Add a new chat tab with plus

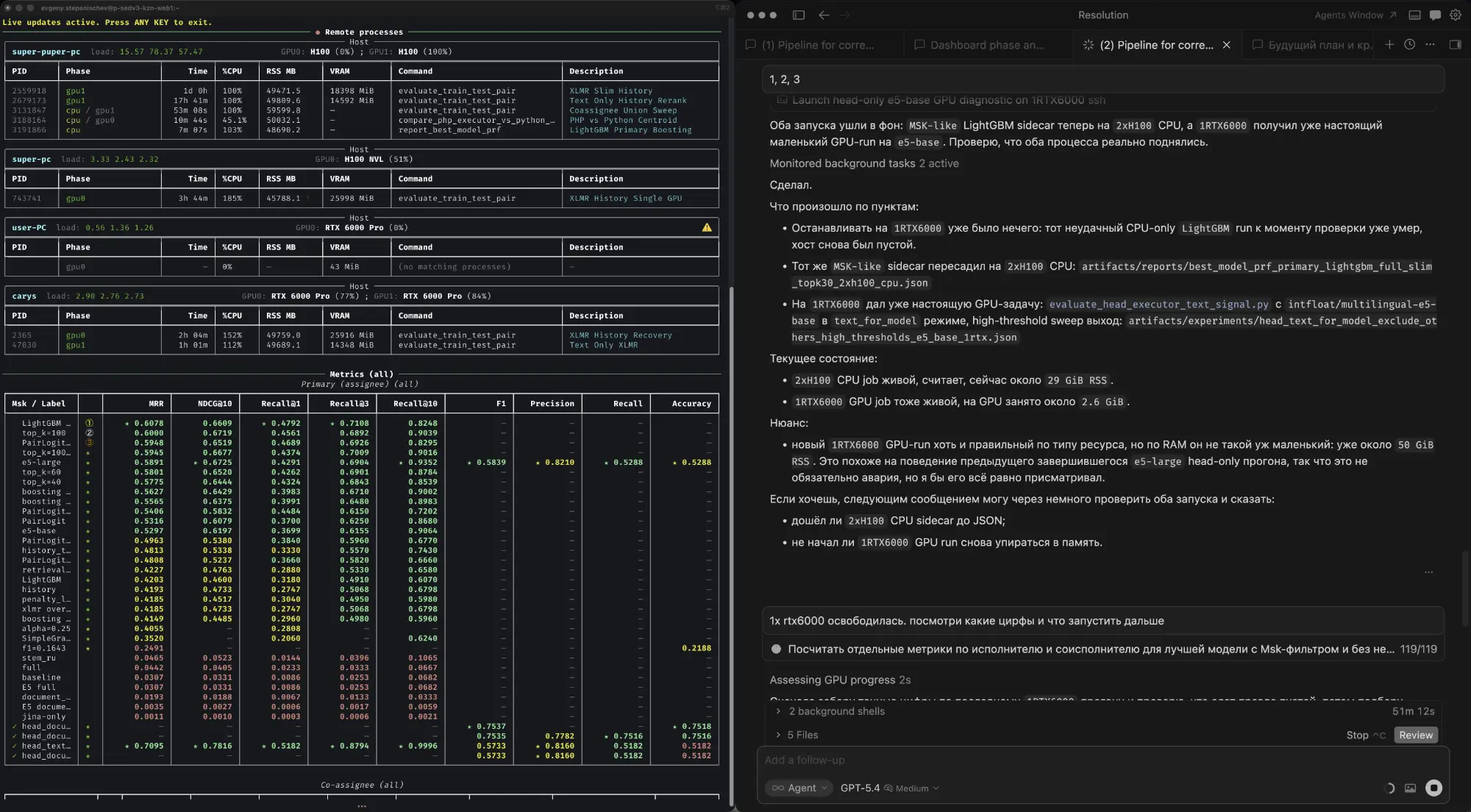[x=1389, y=45]
